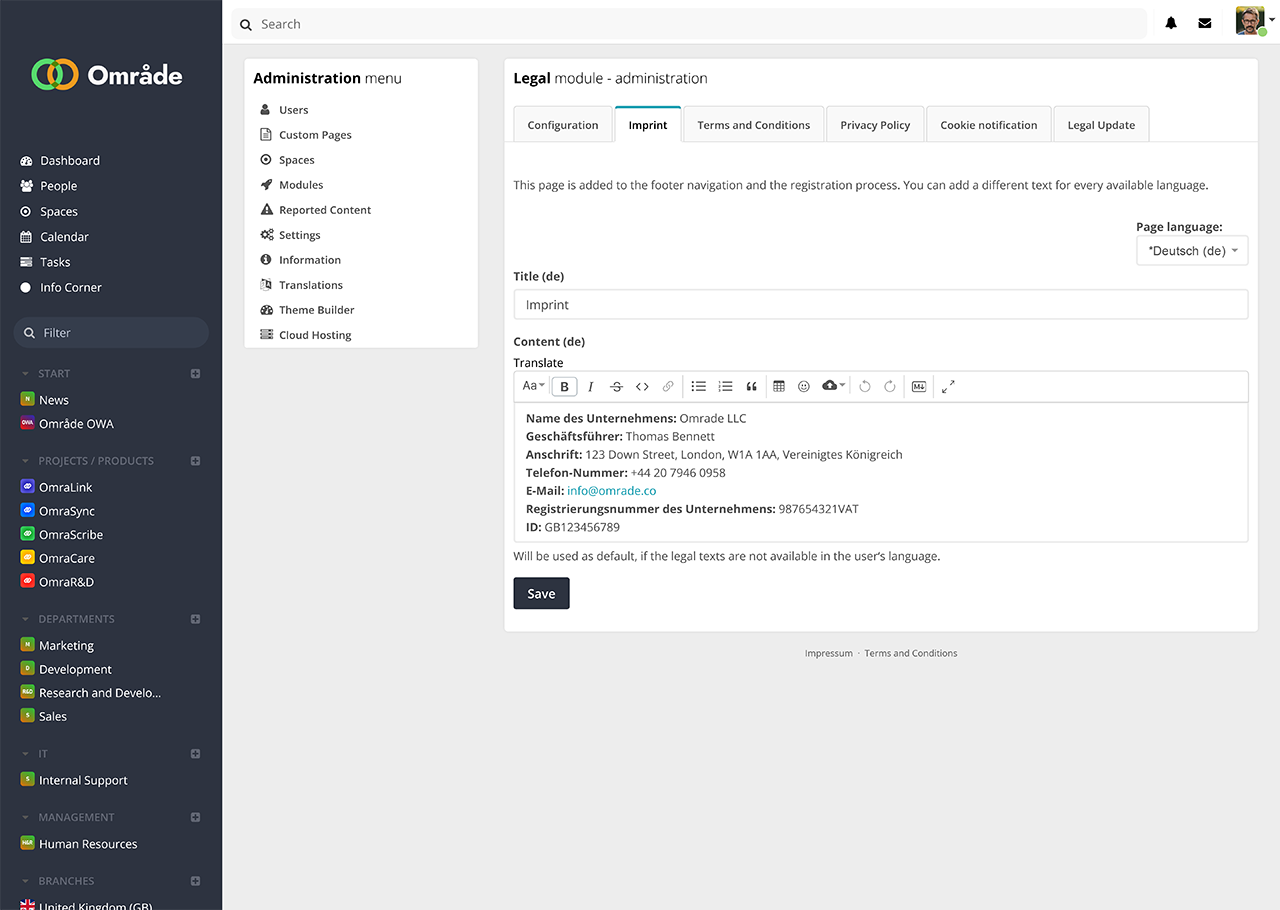Insert a table in the editor

click(x=779, y=386)
